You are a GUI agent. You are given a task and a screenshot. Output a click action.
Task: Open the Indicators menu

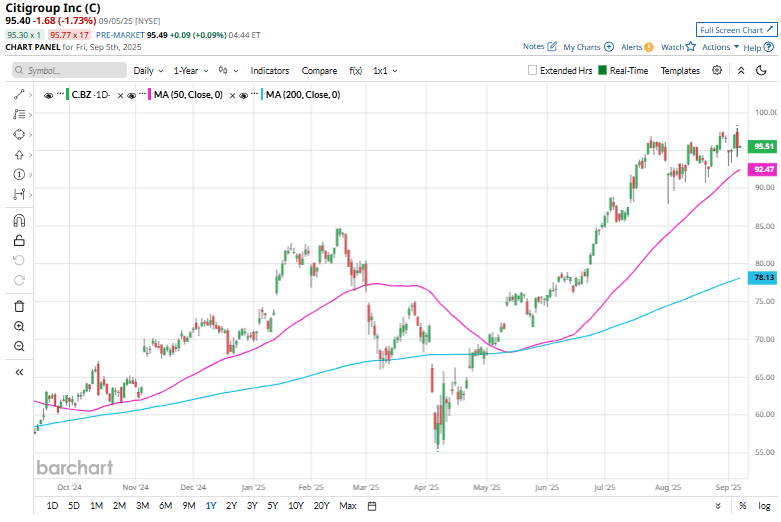(x=269, y=71)
